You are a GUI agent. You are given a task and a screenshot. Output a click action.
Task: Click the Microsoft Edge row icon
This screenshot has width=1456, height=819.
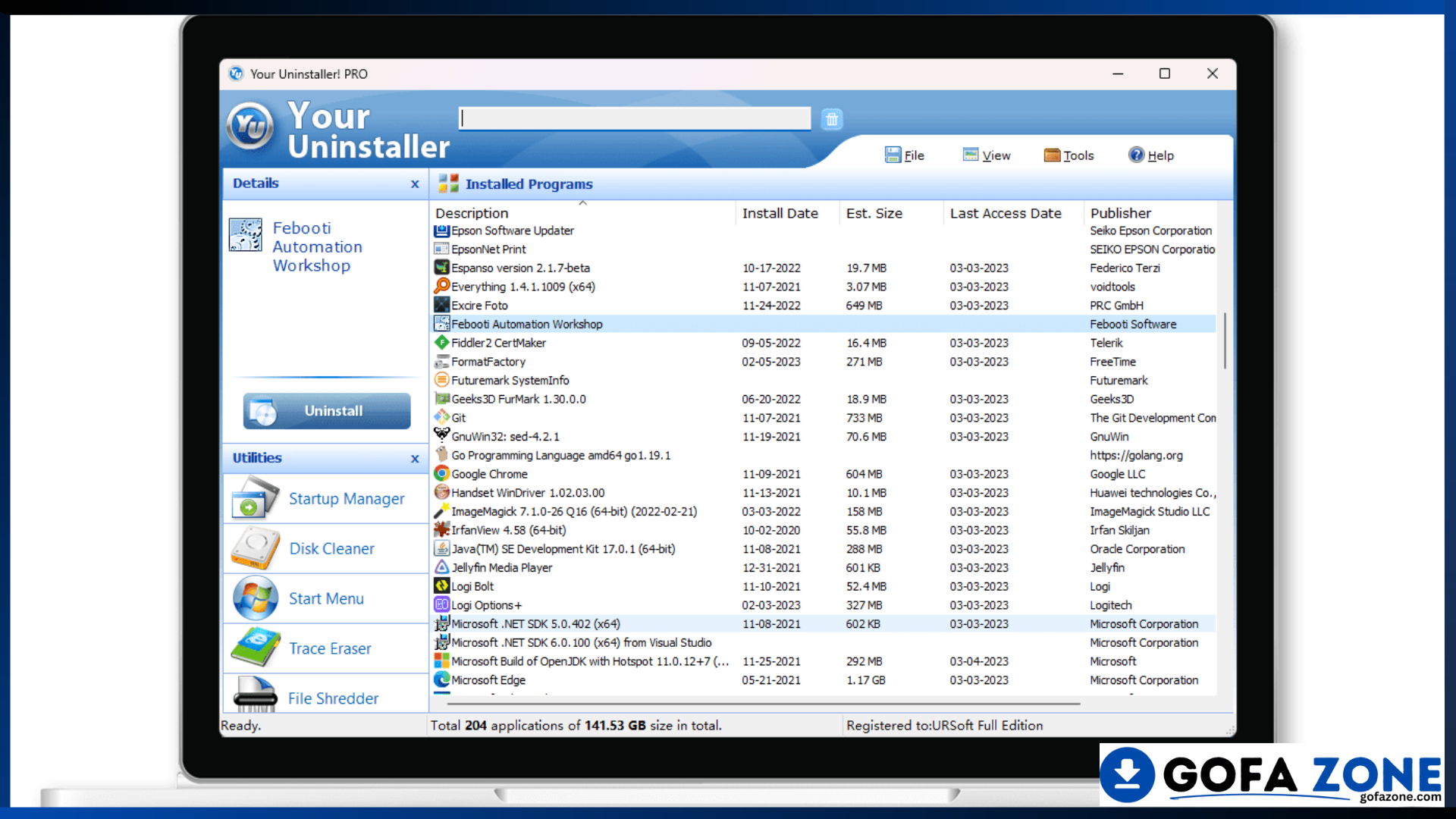[x=441, y=679]
